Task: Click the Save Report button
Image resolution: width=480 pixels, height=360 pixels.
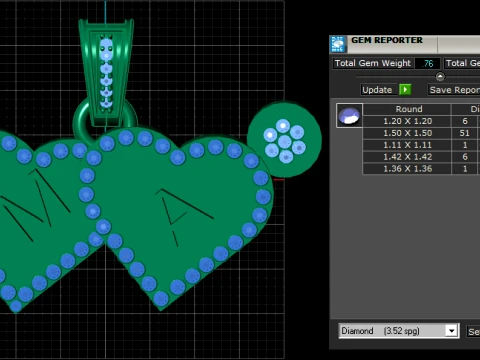Action: (x=454, y=90)
